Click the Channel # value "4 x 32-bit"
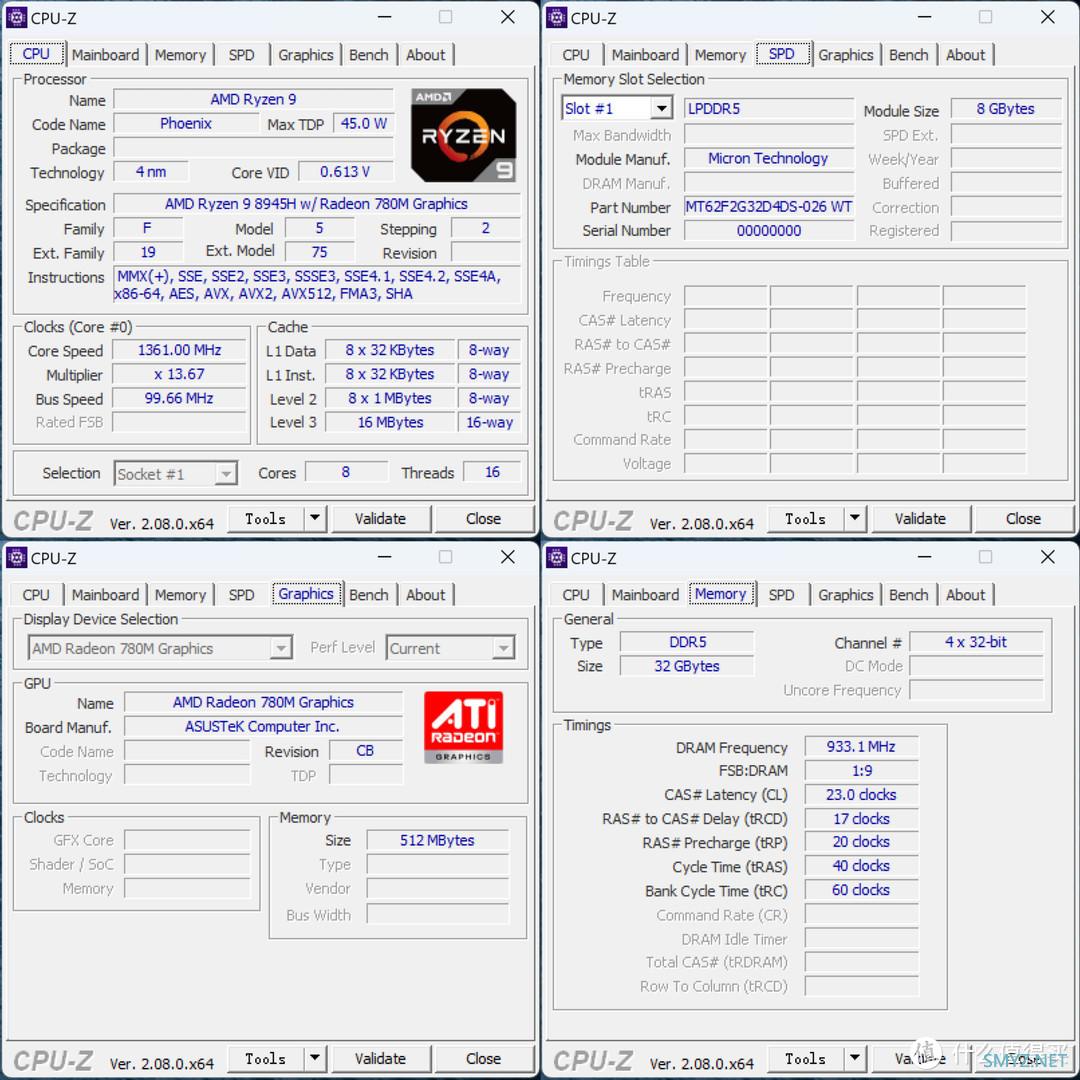The width and height of the screenshot is (1080, 1080). pos(976,642)
